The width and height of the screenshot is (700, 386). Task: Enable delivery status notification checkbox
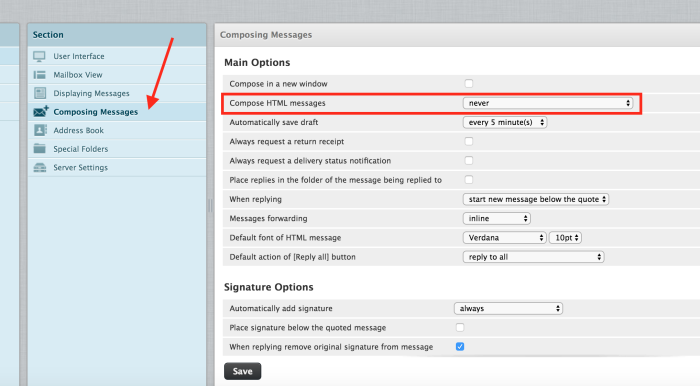468,161
